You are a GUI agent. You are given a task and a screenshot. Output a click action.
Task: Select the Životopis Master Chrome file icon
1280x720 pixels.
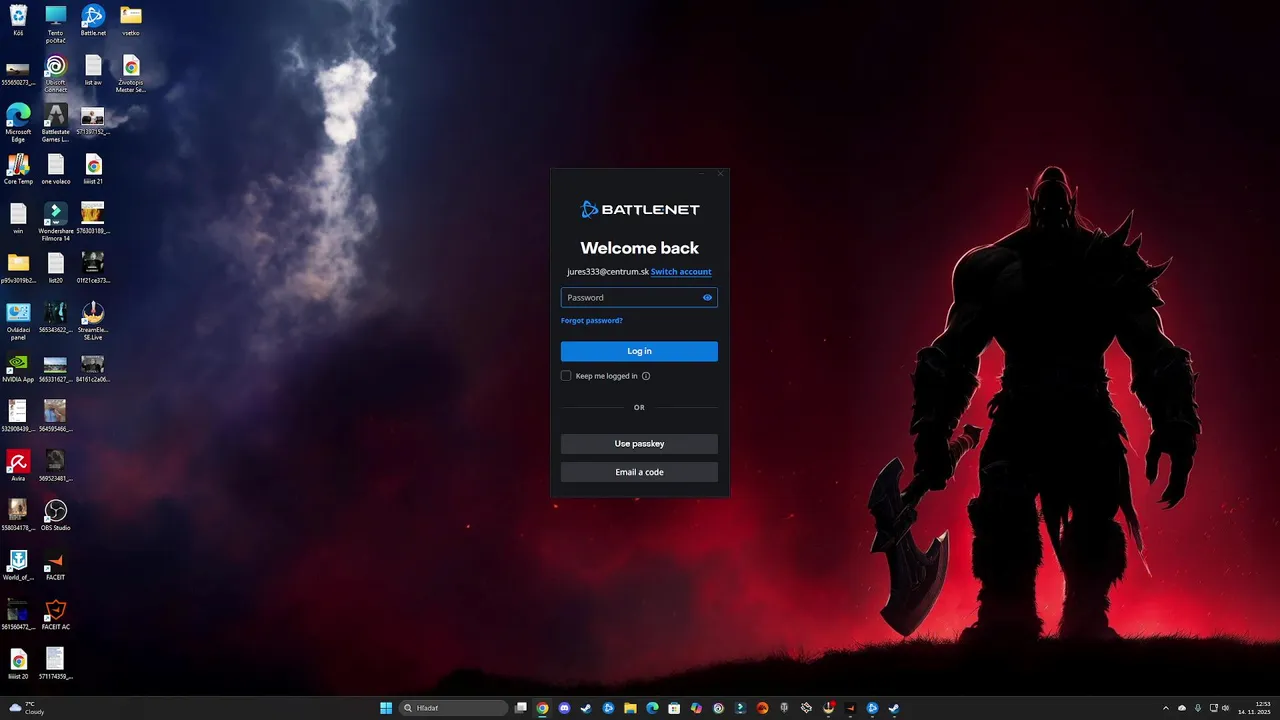[x=130, y=74]
